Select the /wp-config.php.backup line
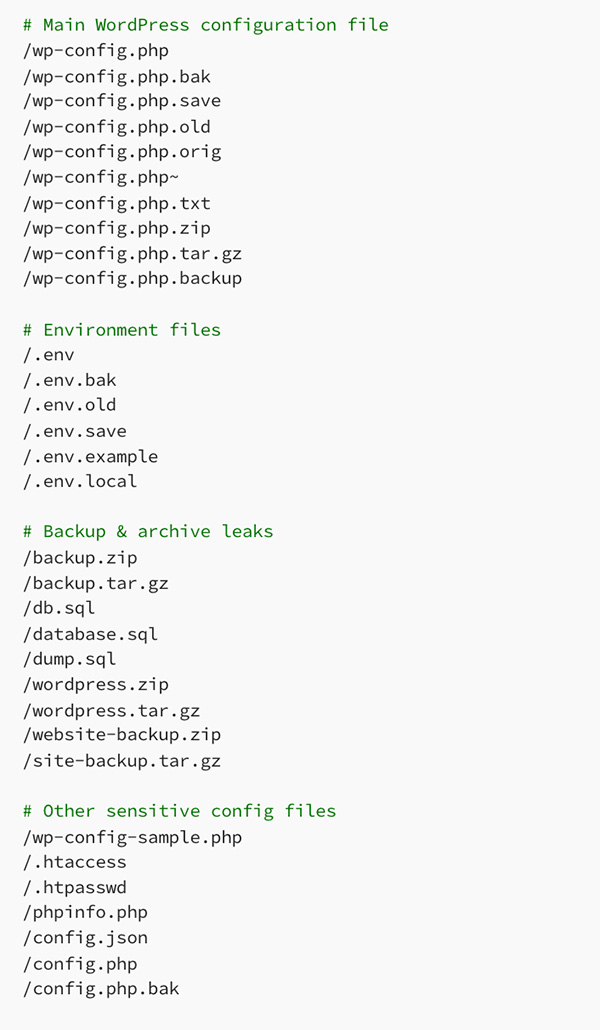Screen dimensions: 600x1030 tap(132, 278)
